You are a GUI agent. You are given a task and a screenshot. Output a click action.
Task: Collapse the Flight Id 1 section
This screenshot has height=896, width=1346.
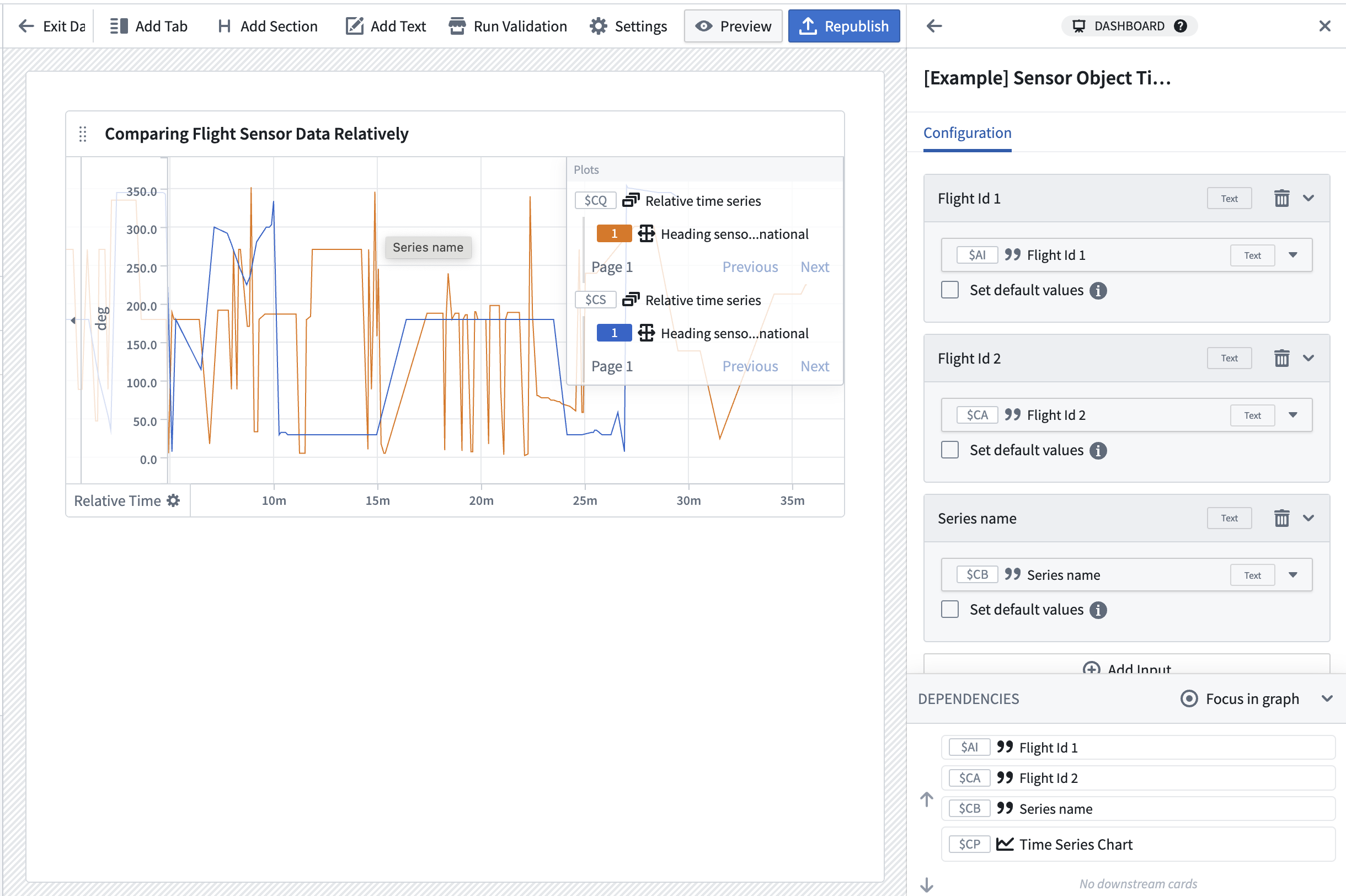(1308, 198)
